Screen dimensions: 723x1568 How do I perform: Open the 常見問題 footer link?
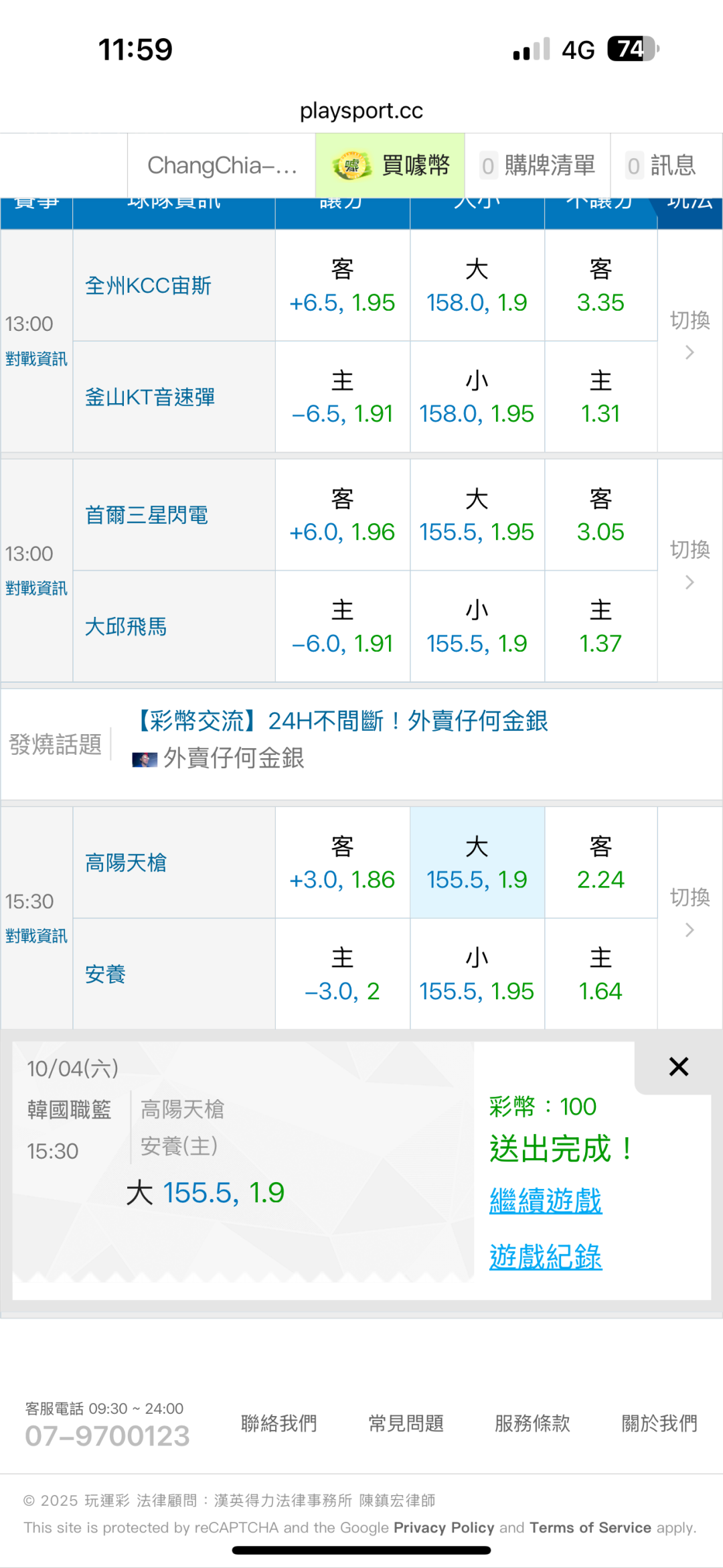(x=406, y=1423)
